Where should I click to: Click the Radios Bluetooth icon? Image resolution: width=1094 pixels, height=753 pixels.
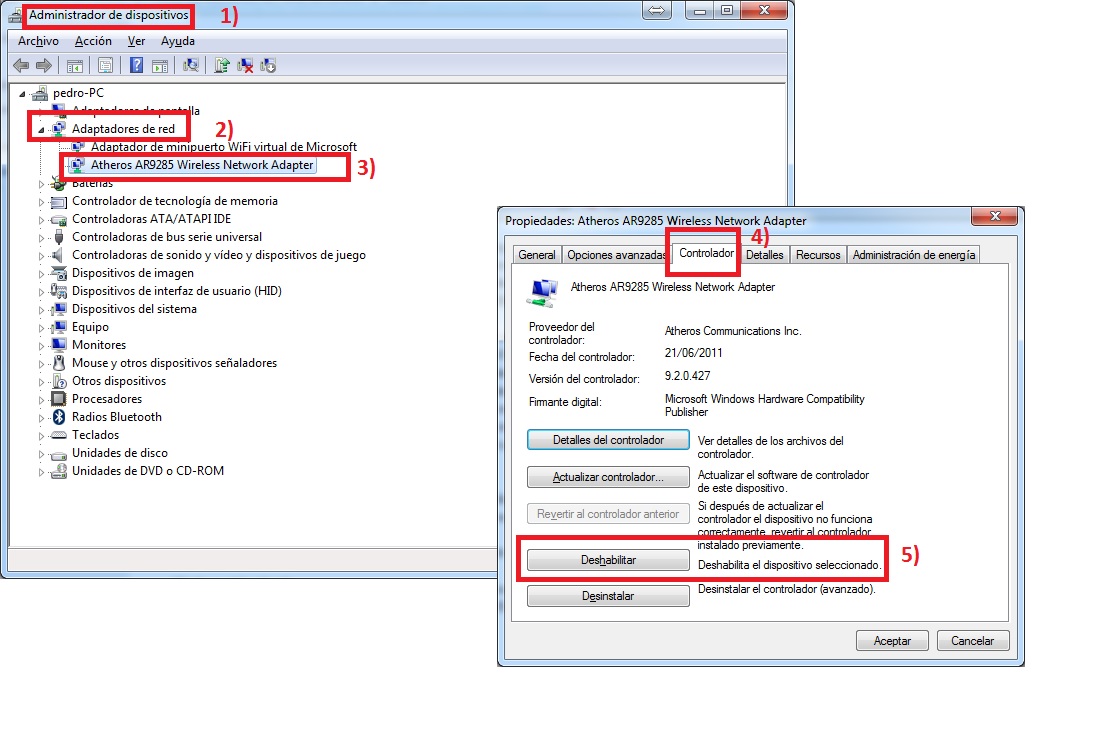[x=59, y=417]
